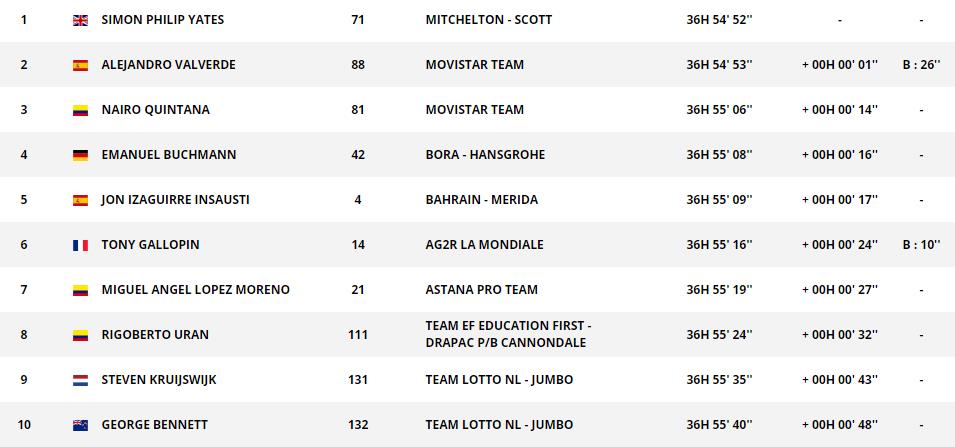Click the German flag next to Emanuel Buchmann

81,155
